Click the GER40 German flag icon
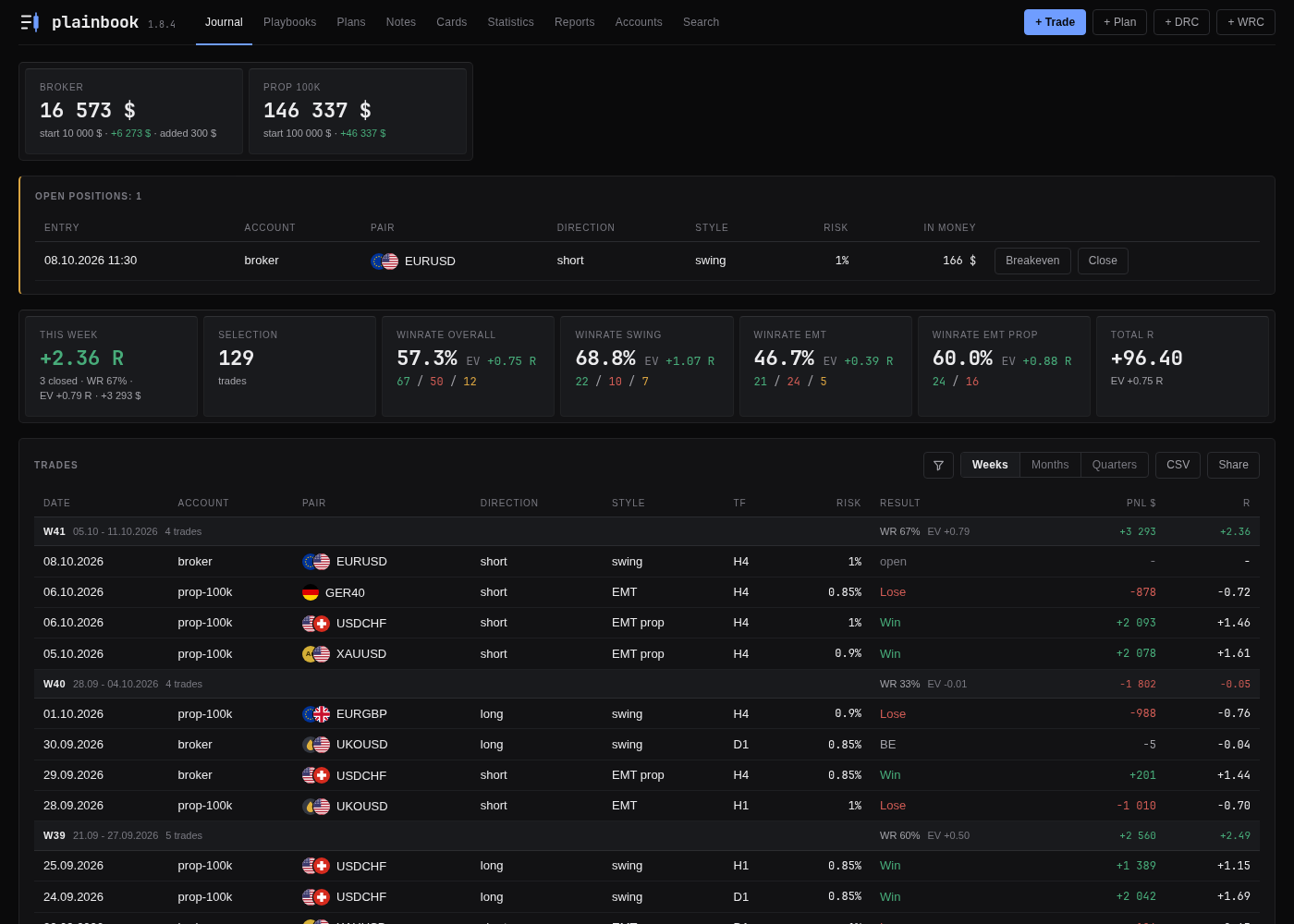 coord(311,592)
